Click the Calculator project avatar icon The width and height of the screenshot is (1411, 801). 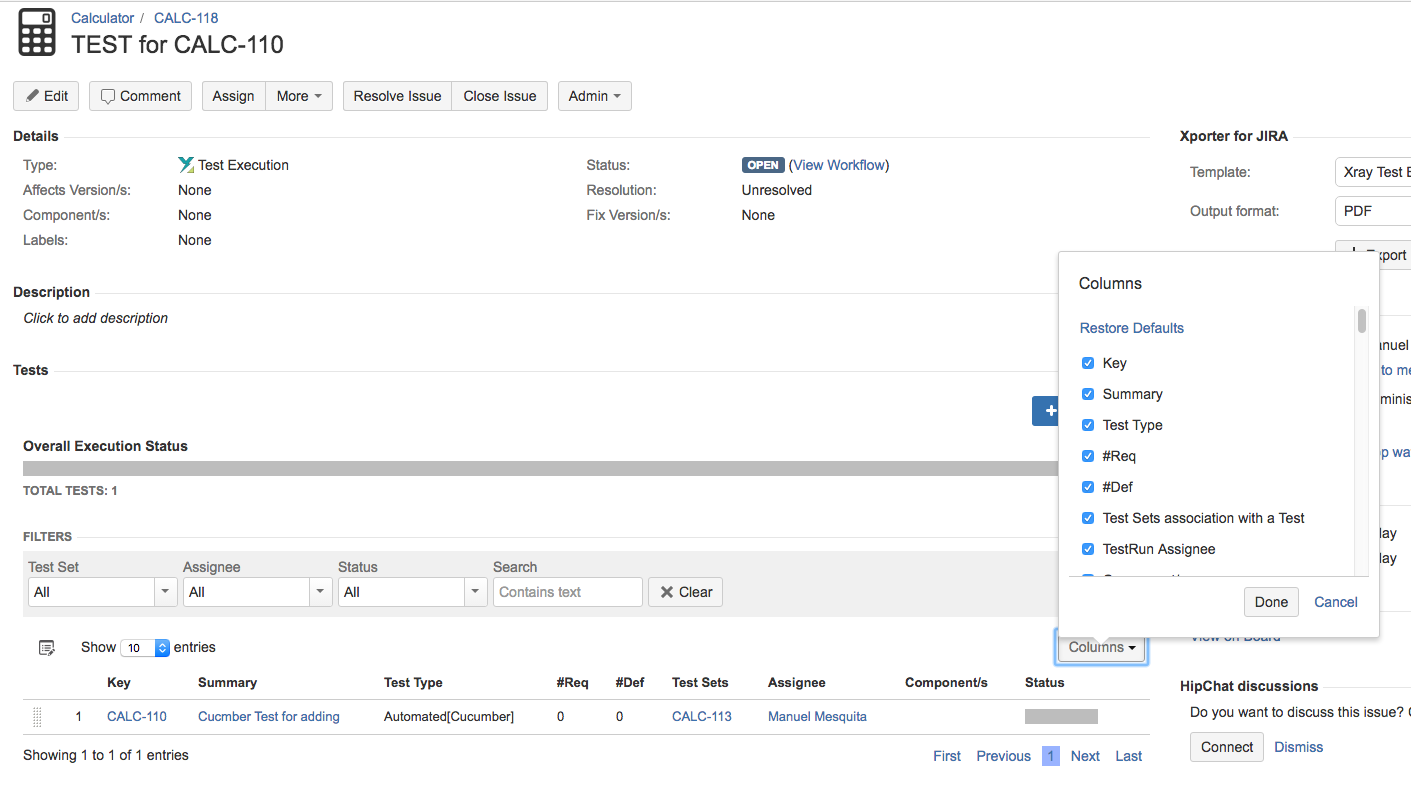(x=37, y=31)
